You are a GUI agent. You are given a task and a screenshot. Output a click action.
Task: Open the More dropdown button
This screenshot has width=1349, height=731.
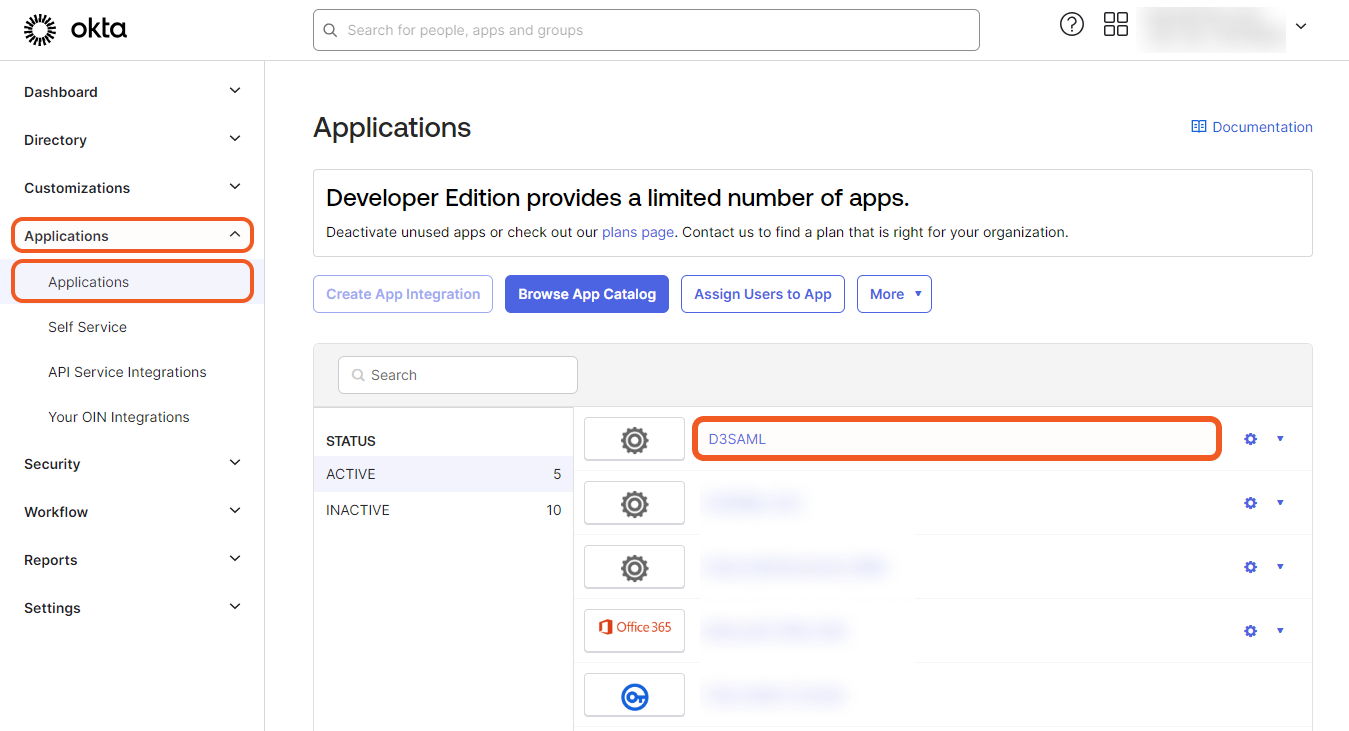tap(893, 294)
